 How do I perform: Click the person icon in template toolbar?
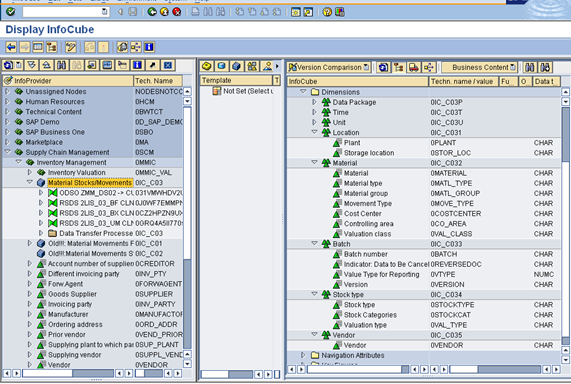click(x=267, y=66)
